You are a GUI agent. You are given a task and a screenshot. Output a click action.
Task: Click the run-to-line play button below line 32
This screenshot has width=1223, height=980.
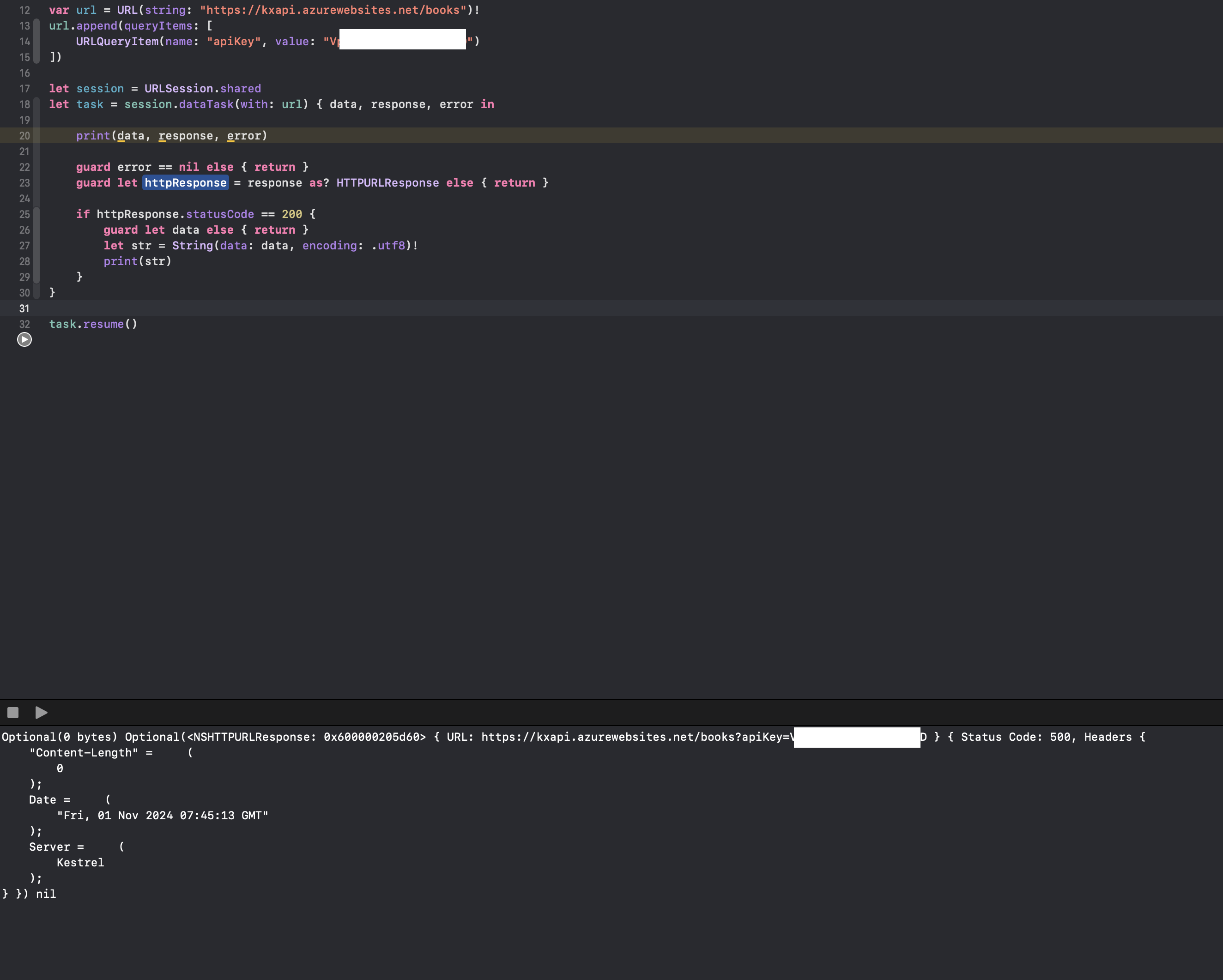(x=24, y=339)
